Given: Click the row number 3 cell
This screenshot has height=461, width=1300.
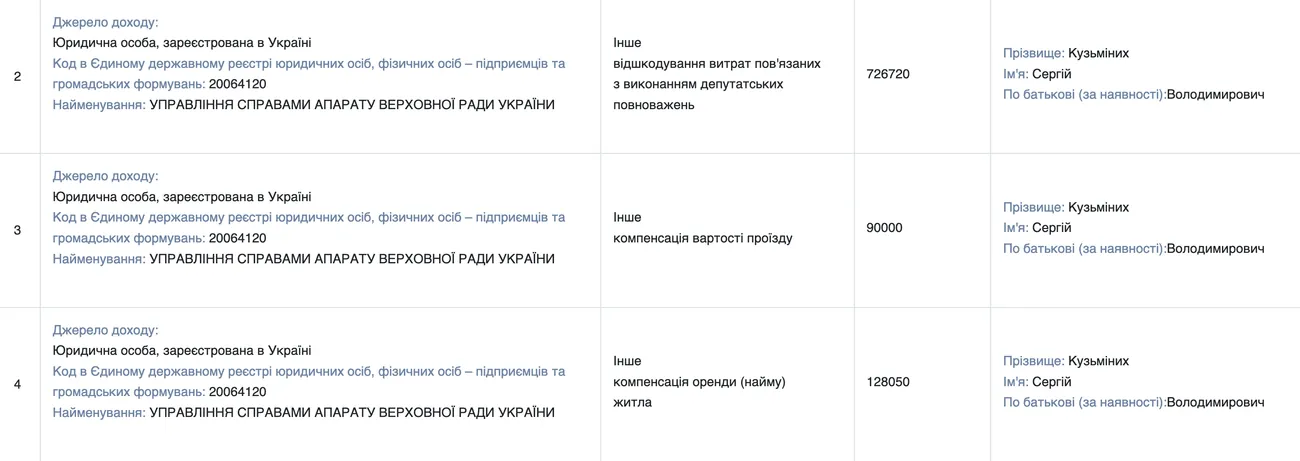Looking at the screenshot, I should (18, 229).
